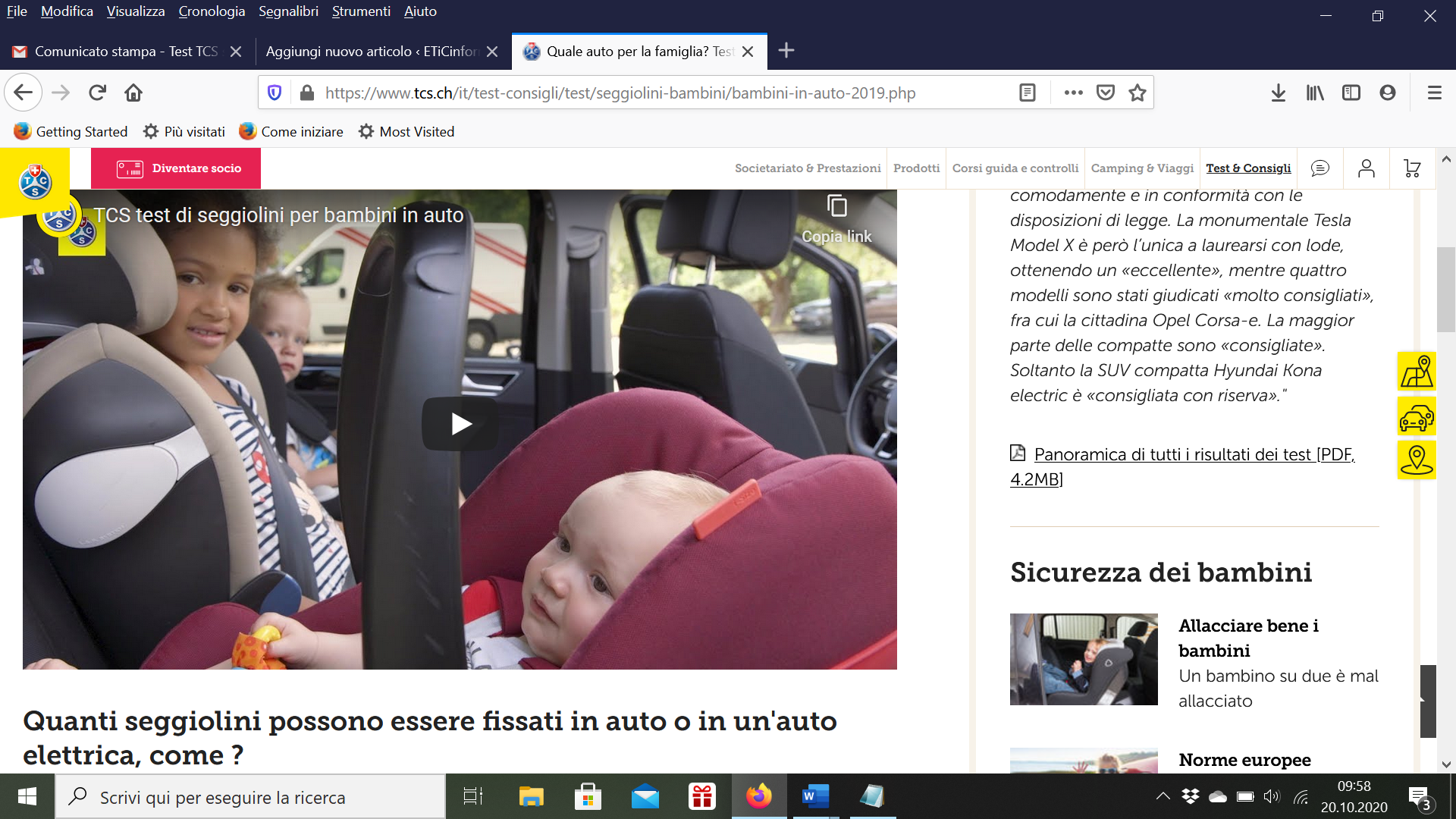Open the Library icon in toolbar

point(1315,93)
